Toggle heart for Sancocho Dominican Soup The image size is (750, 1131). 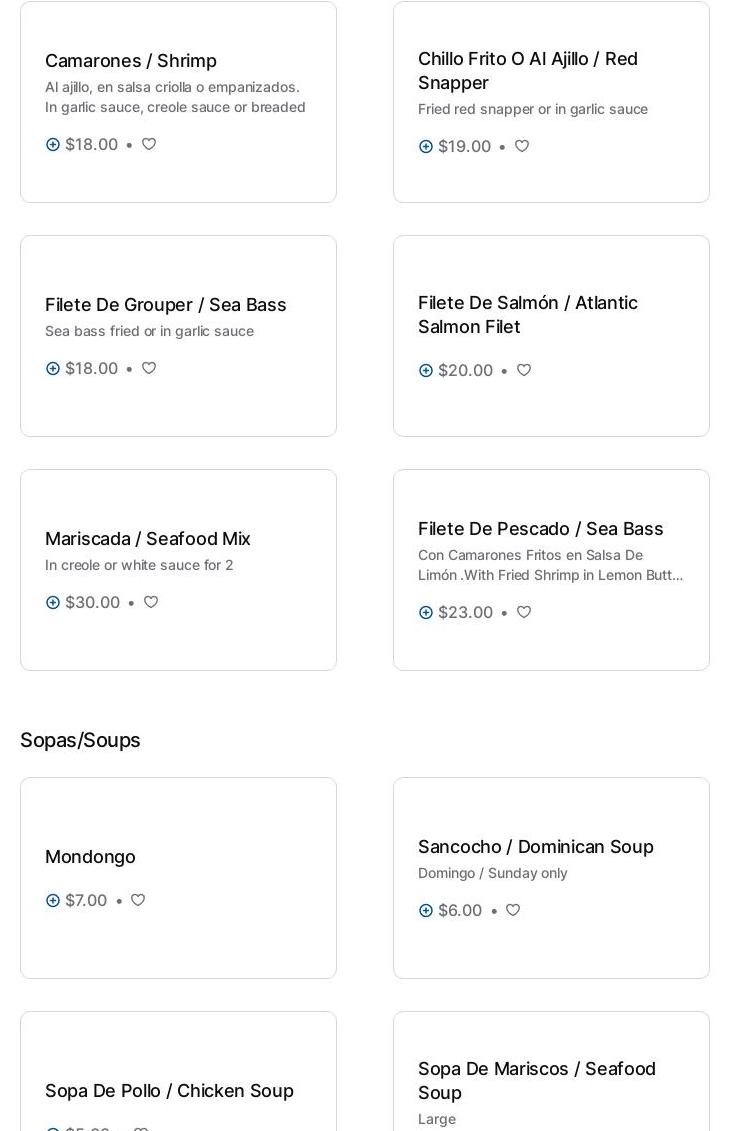point(513,910)
